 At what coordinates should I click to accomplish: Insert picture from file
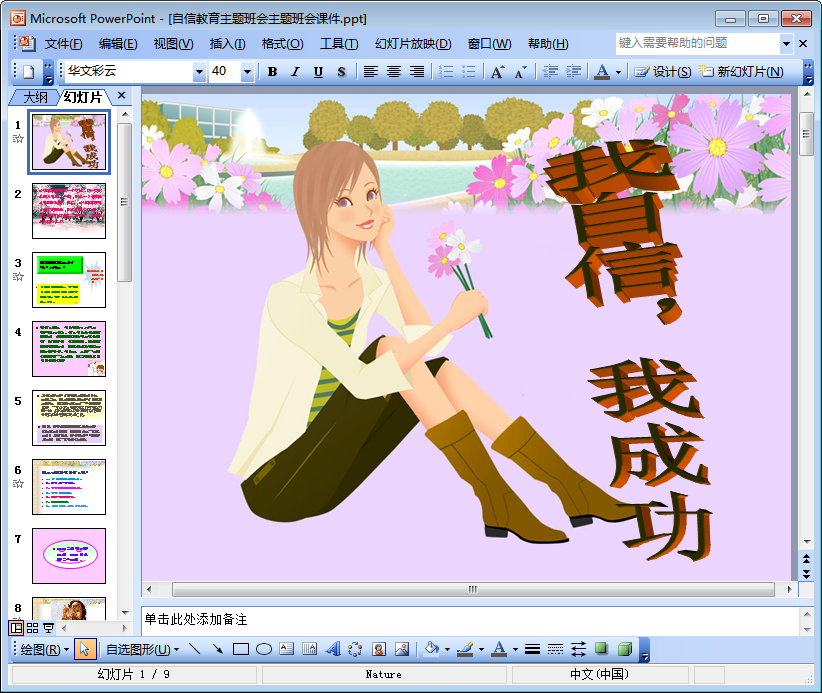402,649
